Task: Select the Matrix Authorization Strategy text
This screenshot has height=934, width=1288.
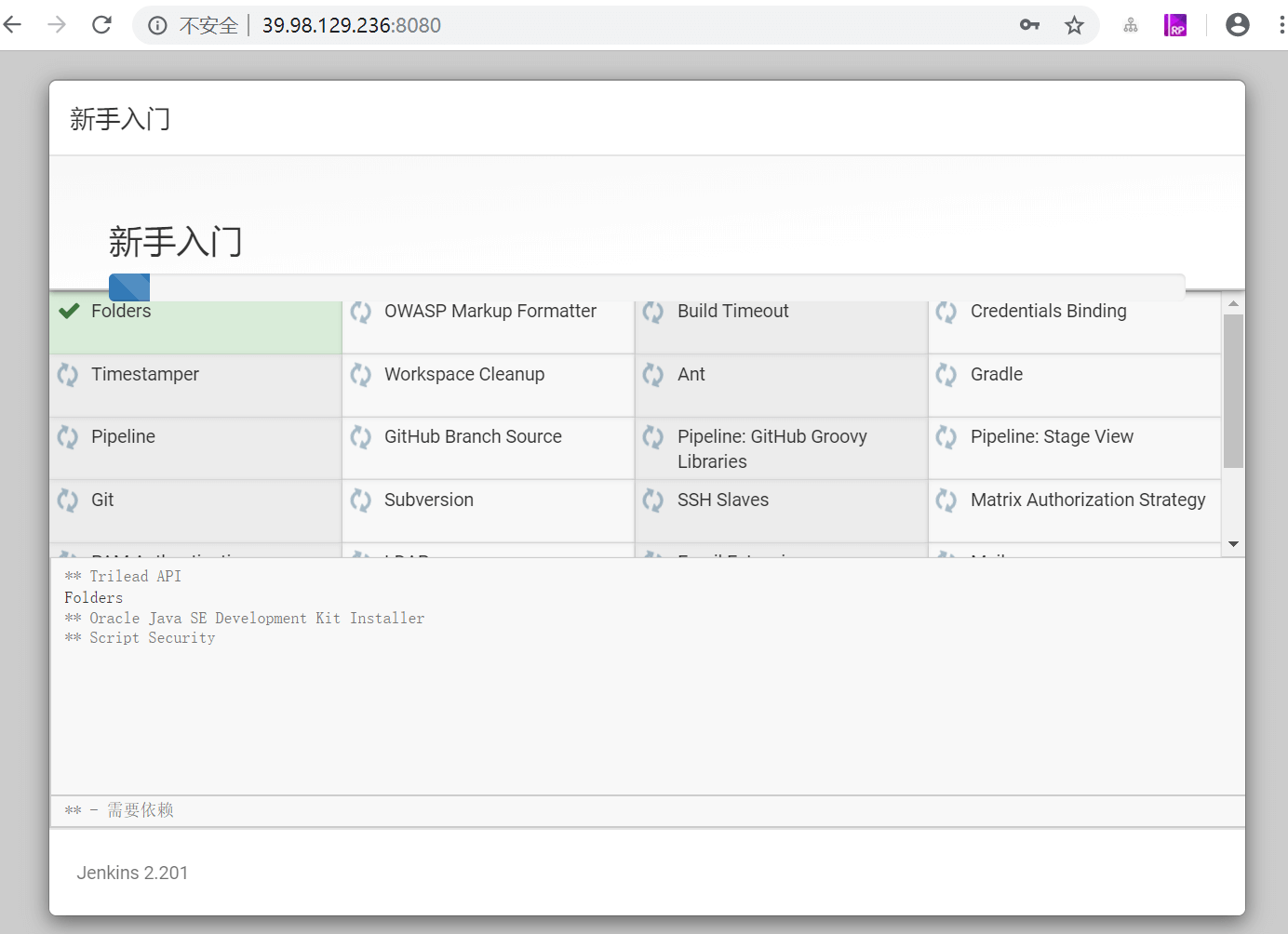Action: (x=1088, y=500)
